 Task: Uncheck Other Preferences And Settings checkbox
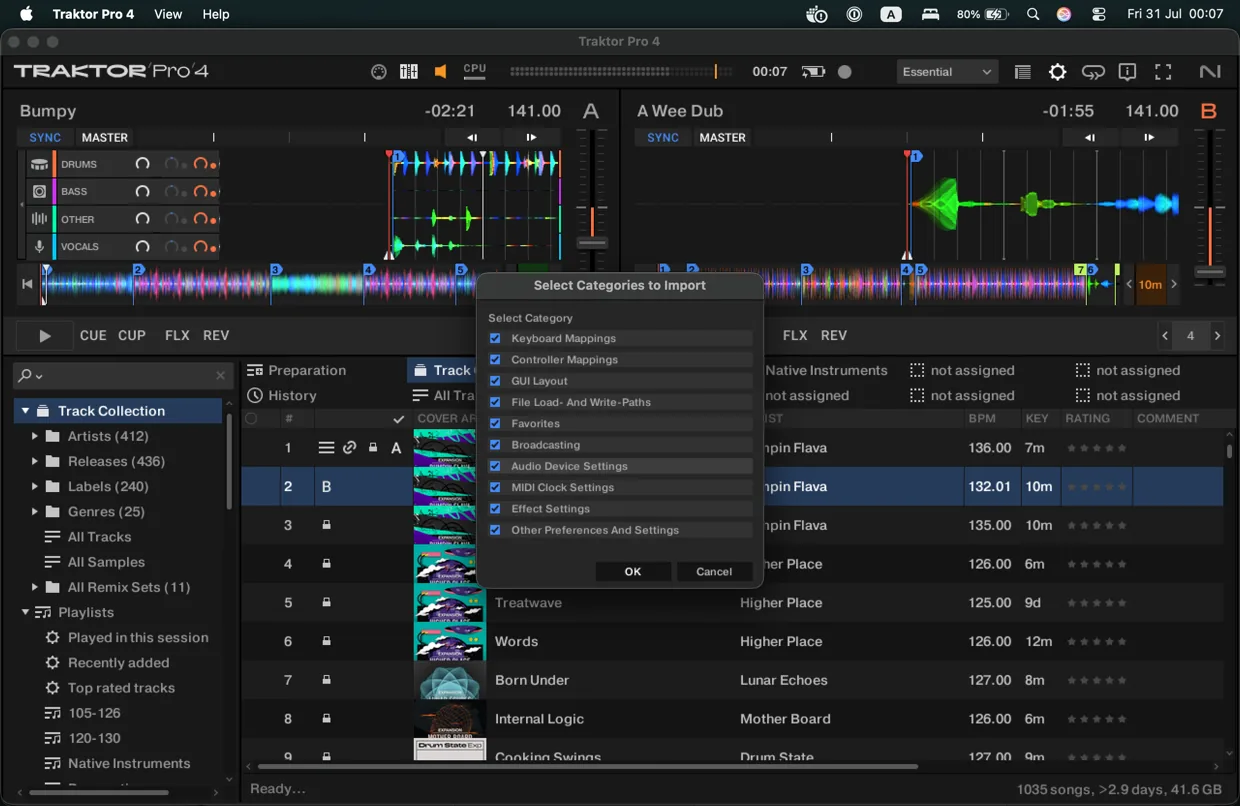click(495, 530)
